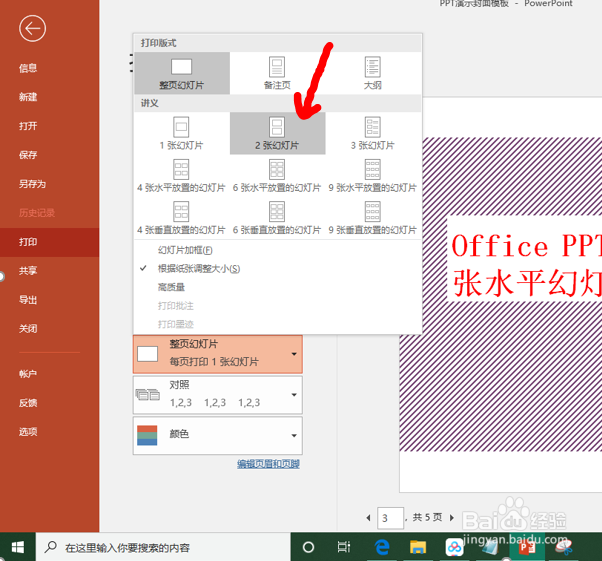This screenshot has height=561, width=602.
Task: Select Print (打印) in sidebar
Action: (50, 242)
